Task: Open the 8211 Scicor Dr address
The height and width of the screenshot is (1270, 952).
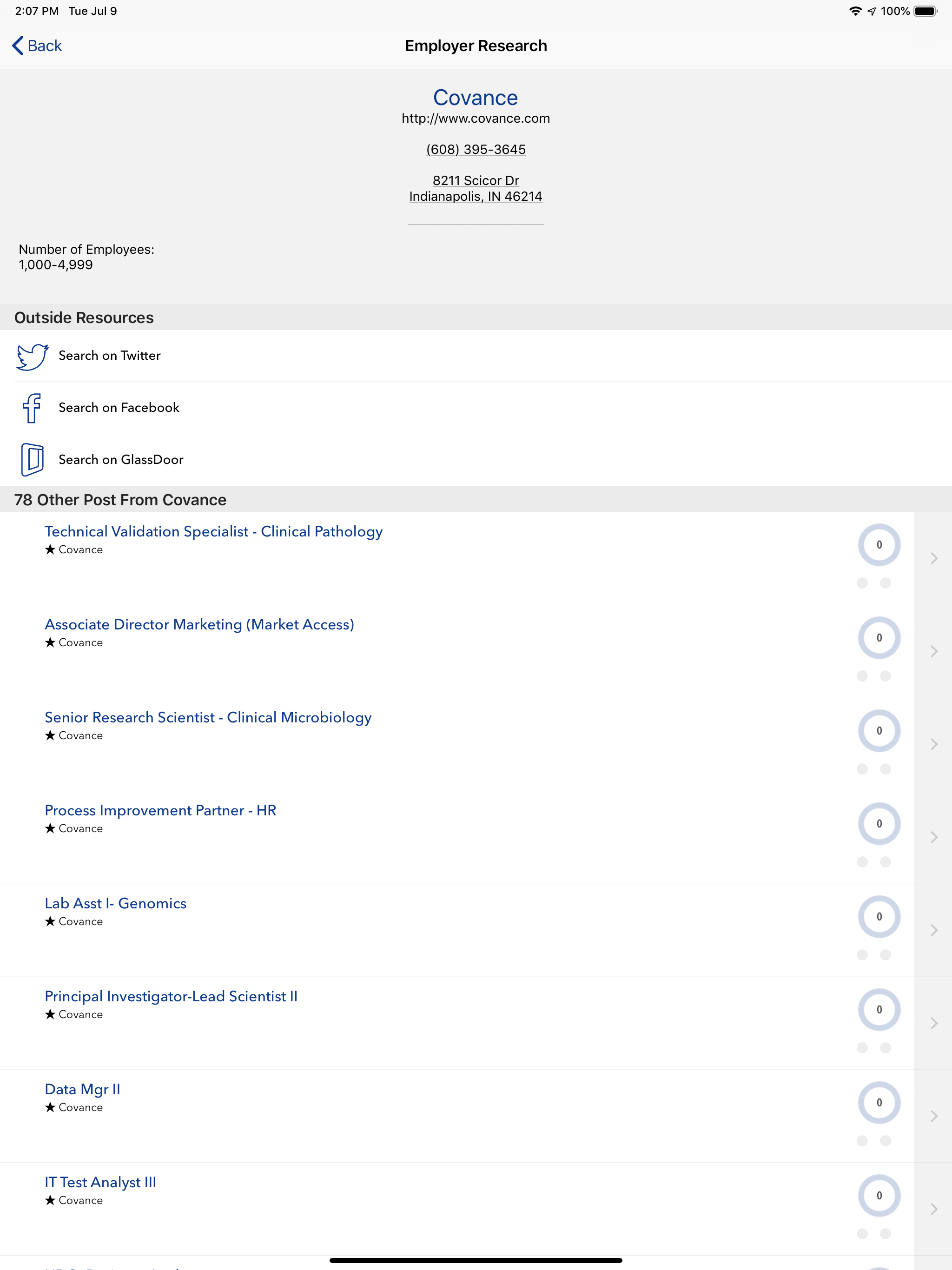Action: click(x=476, y=180)
